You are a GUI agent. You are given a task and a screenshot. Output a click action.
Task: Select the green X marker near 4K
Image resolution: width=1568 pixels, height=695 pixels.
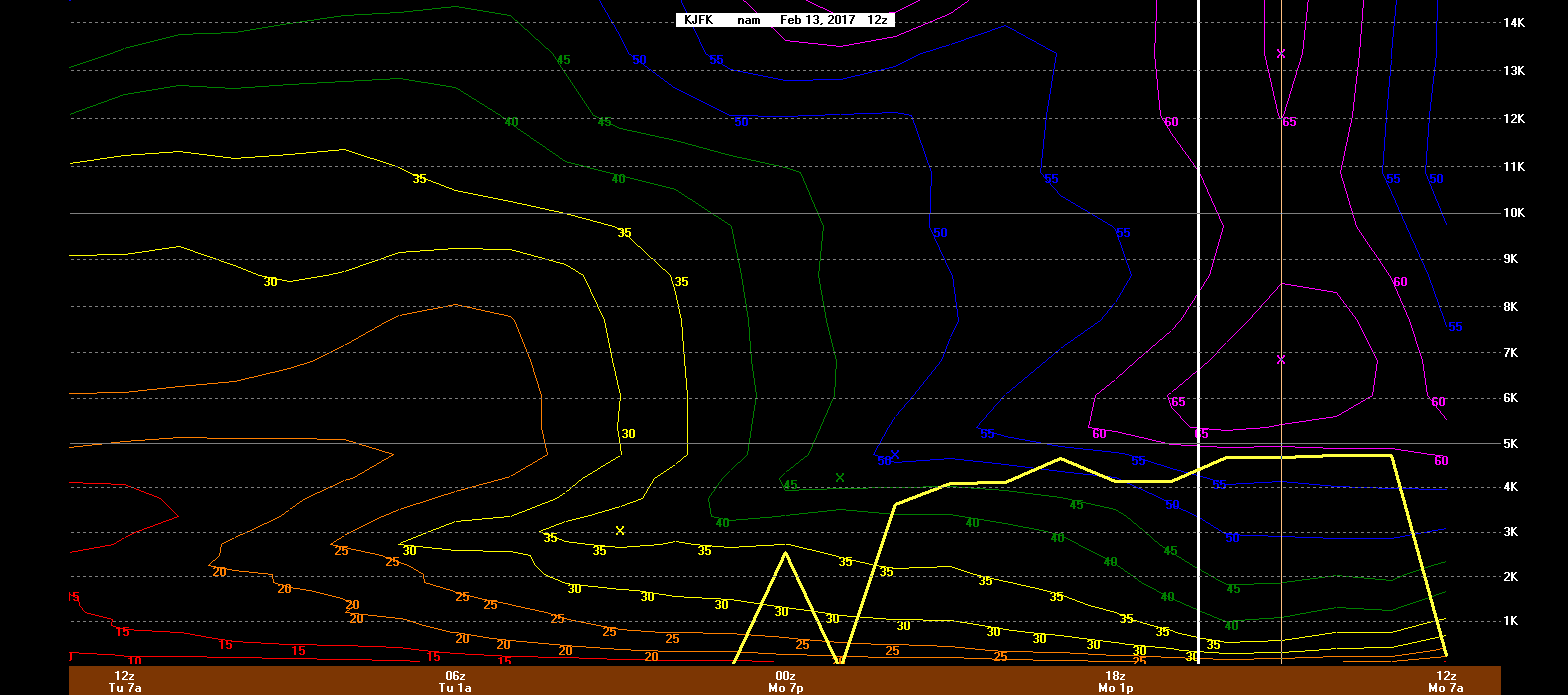(x=840, y=478)
